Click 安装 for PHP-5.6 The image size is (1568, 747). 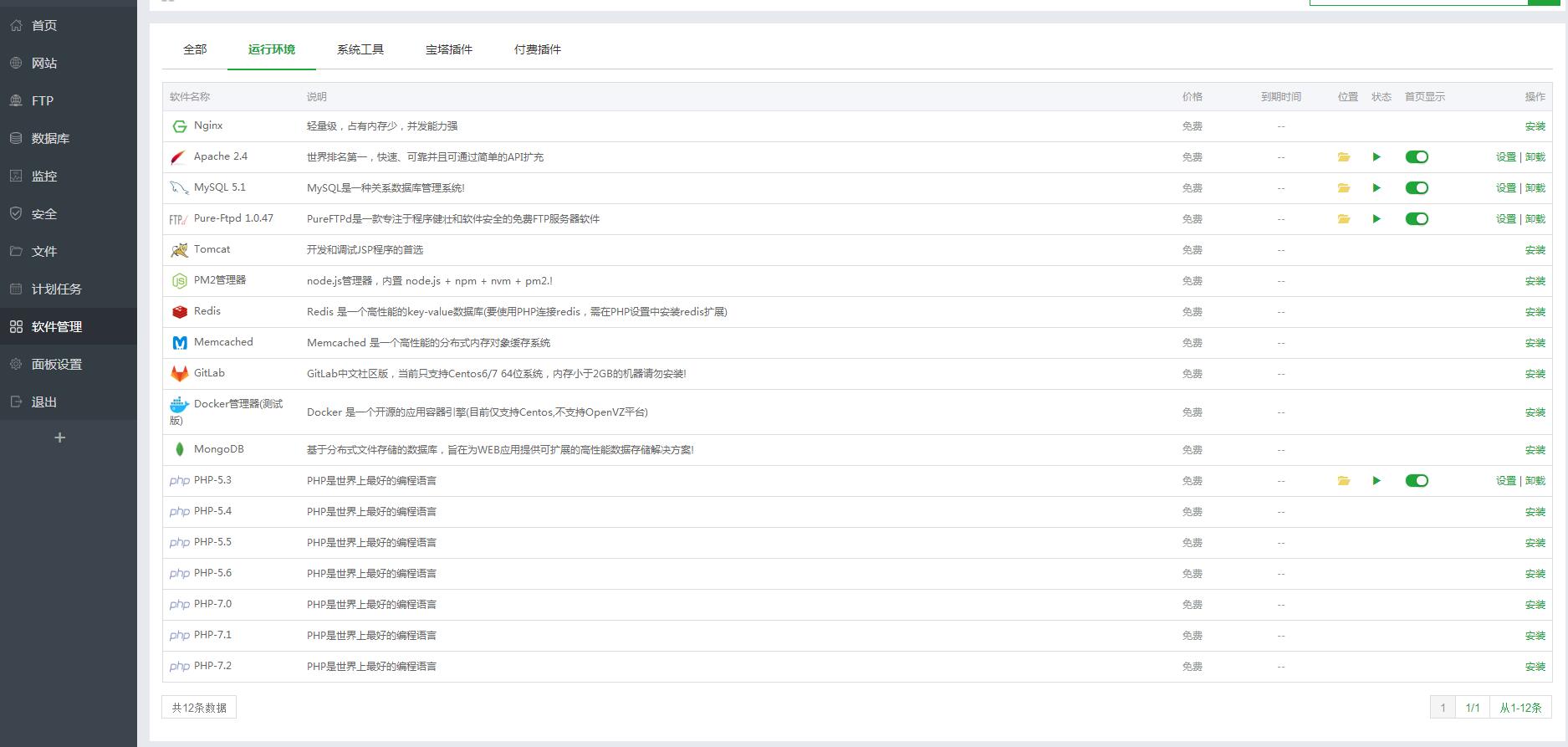[1535, 574]
